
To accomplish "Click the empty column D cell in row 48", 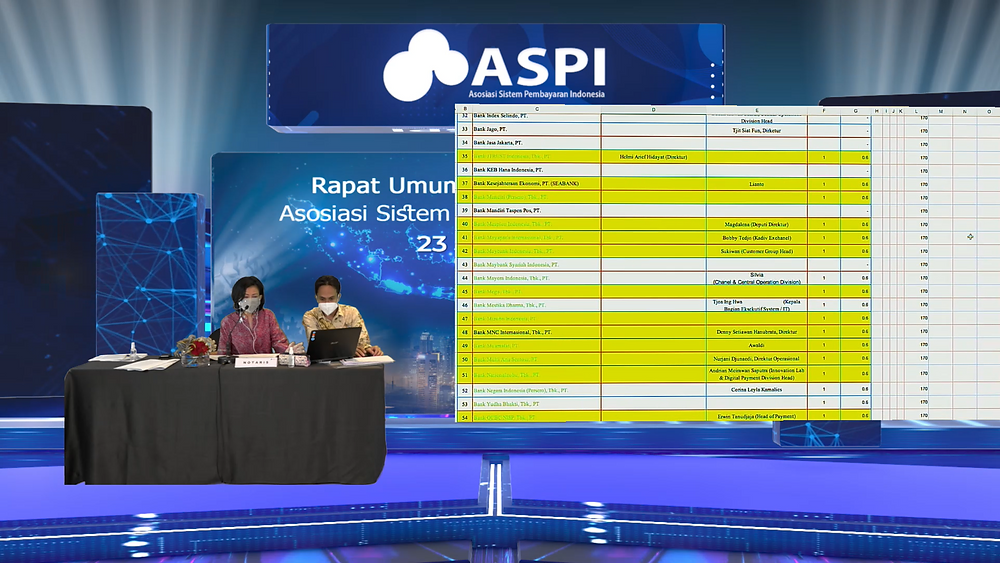I will 653,332.
